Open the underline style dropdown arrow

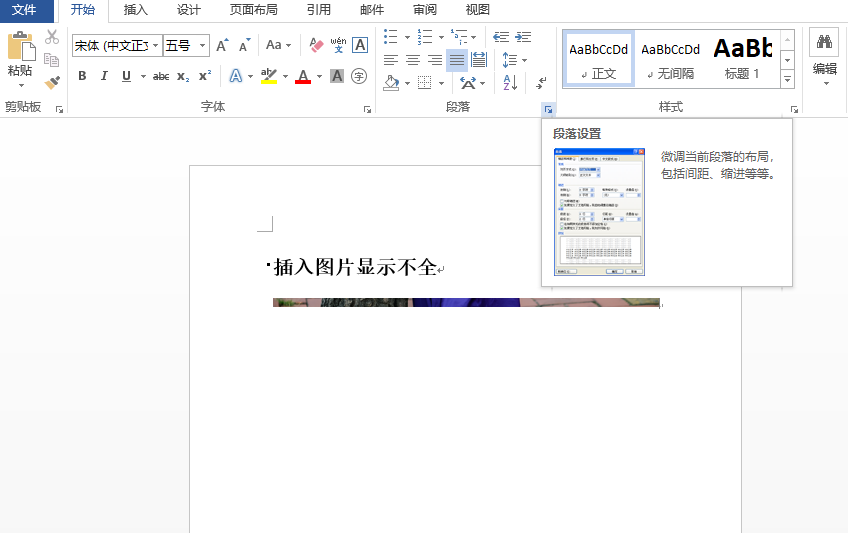(x=143, y=77)
